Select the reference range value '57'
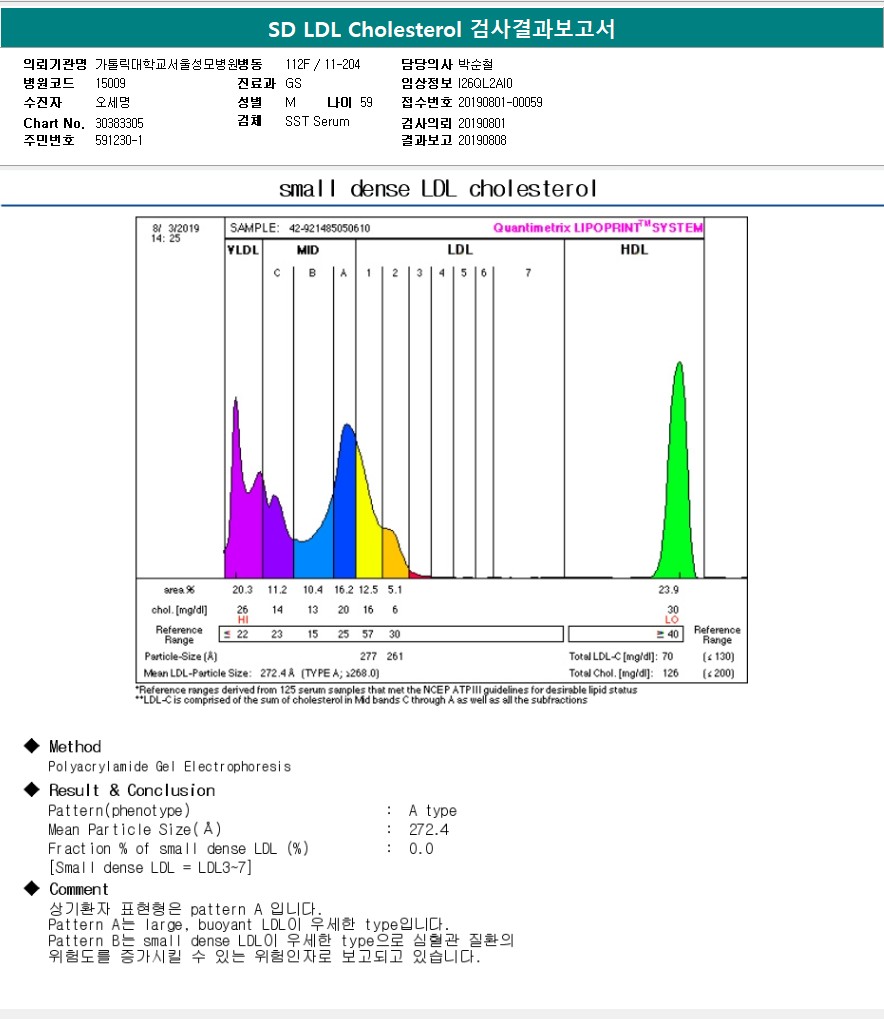 click(x=368, y=634)
